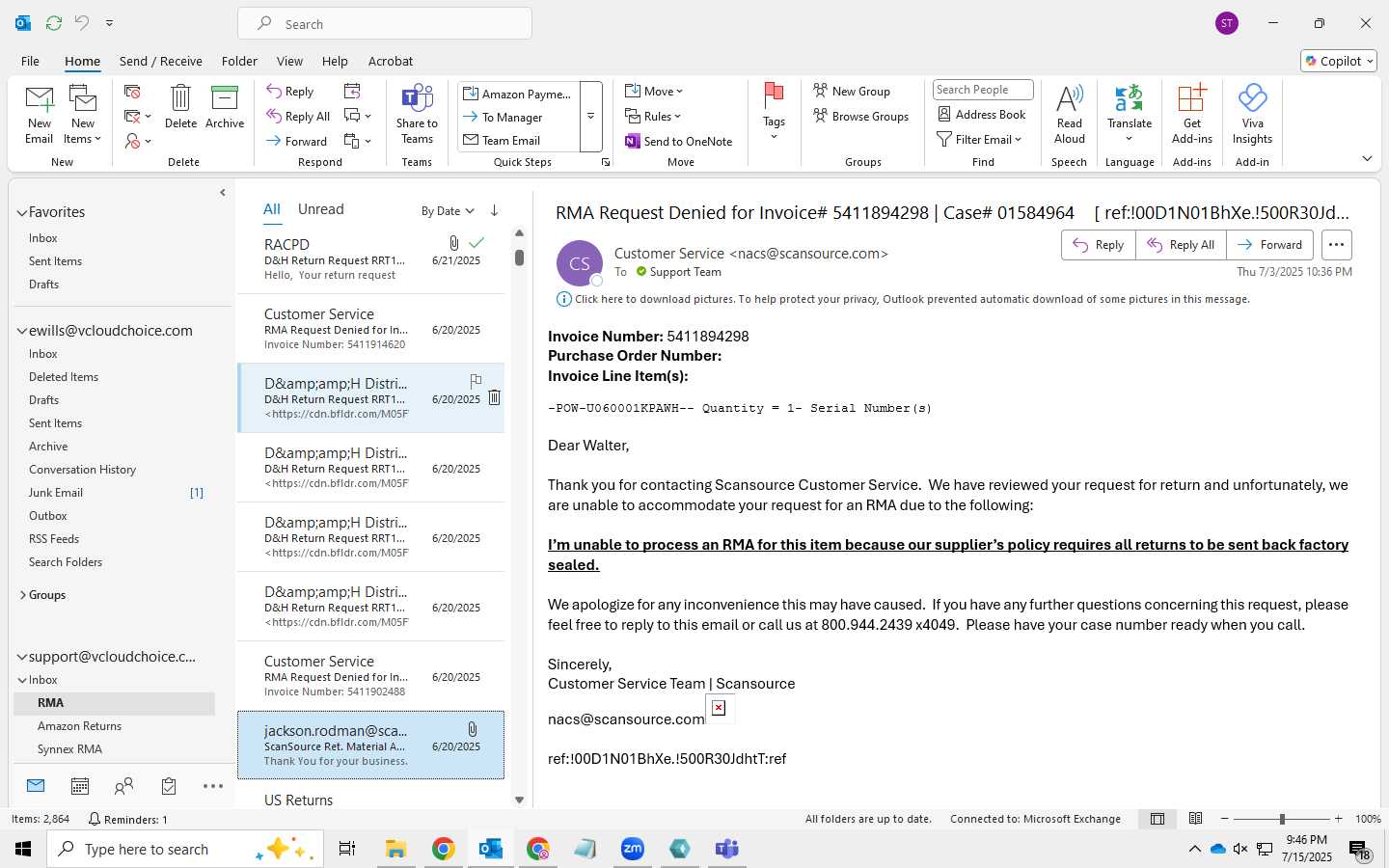The image size is (1389, 868).
Task: Collapse ewills@vcloudchoice.com account
Action: (21, 331)
